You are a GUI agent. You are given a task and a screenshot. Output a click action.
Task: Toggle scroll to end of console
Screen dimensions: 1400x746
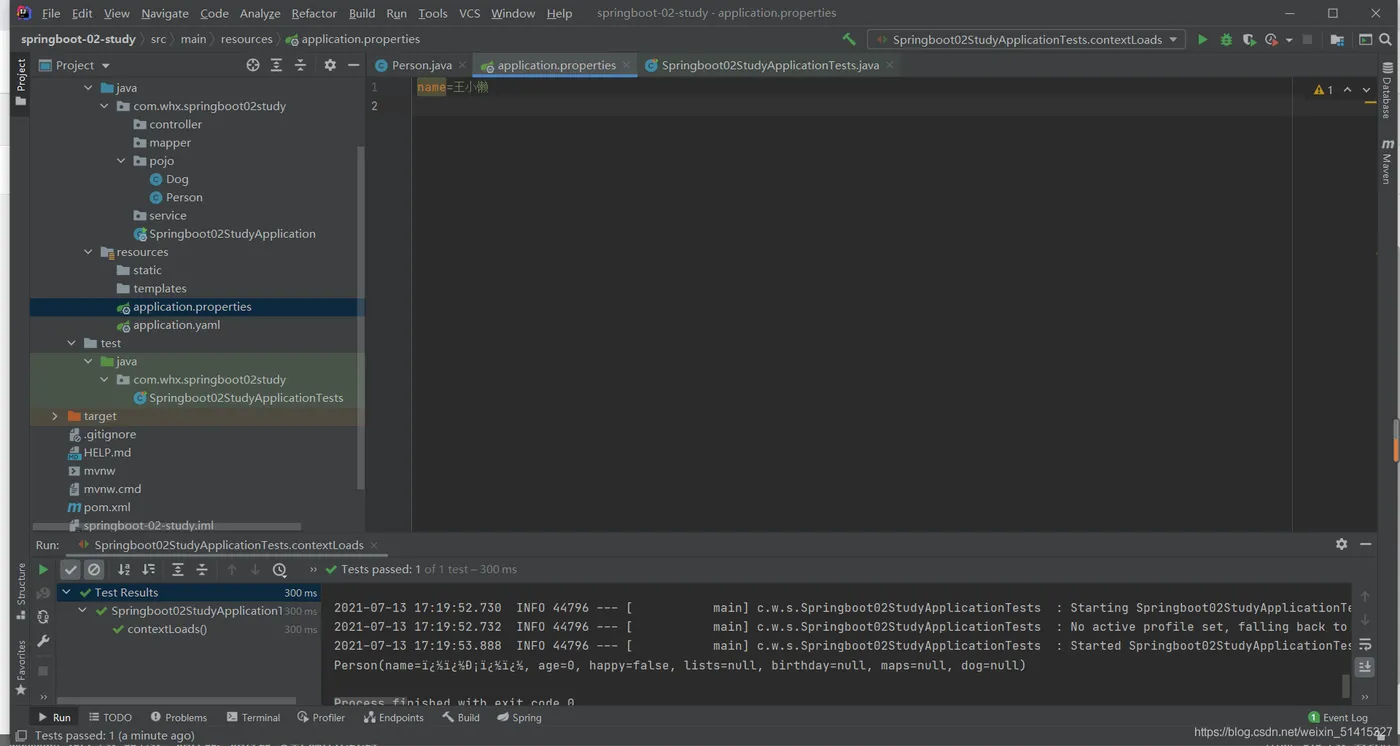(x=1365, y=667)
